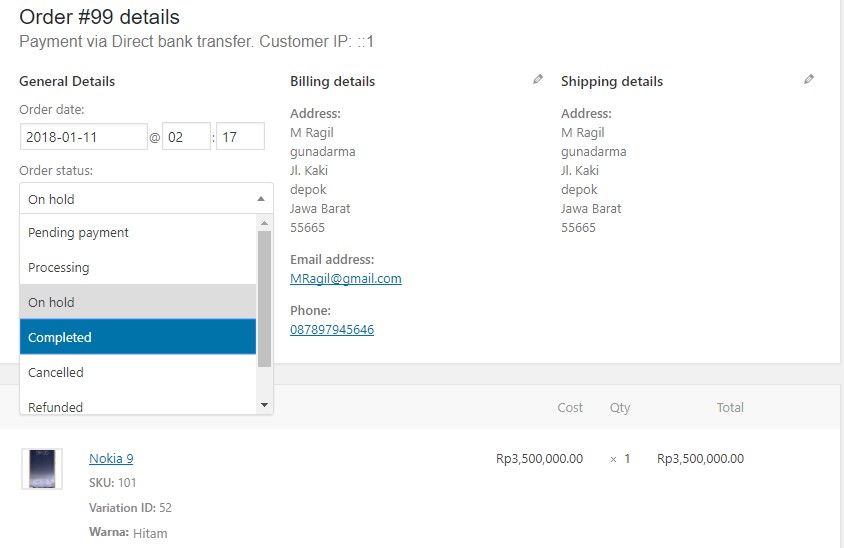The height and width of the screenshot is (548, 844).
Task: Edit shipping details with pencil icon
Action: tap(809, 80)
